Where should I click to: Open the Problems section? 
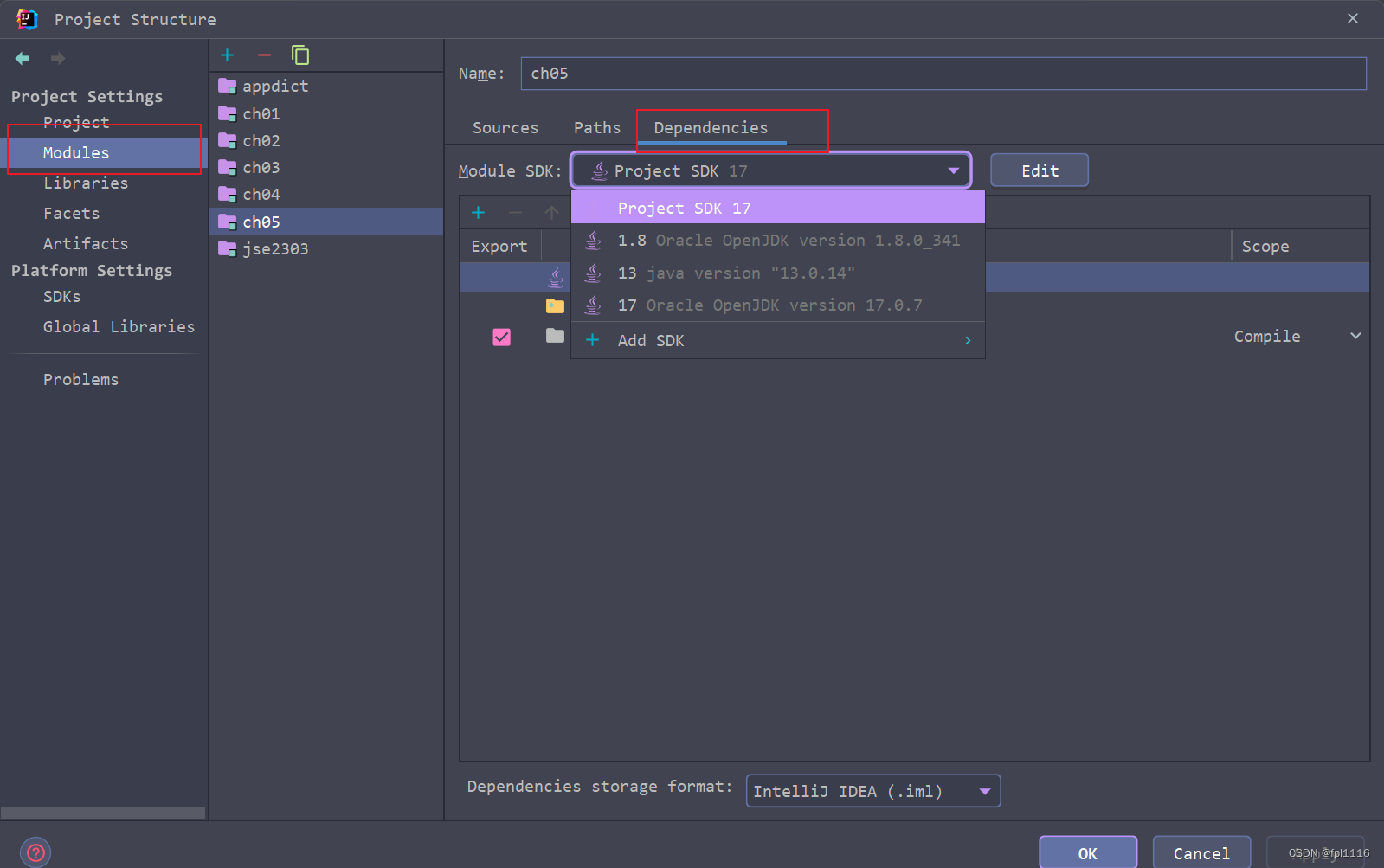[80, 379]
